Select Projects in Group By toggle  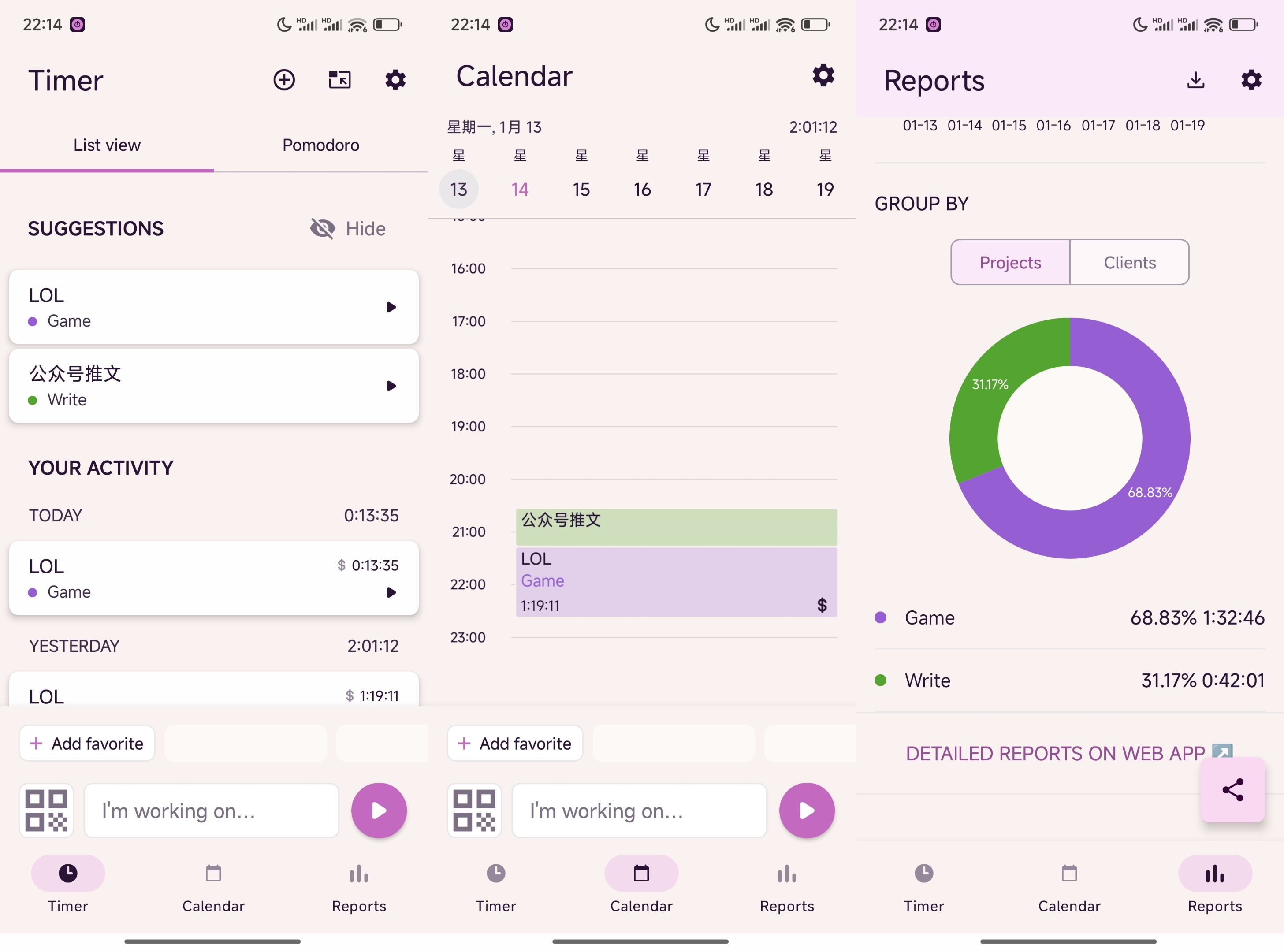tap(1010, 263)
